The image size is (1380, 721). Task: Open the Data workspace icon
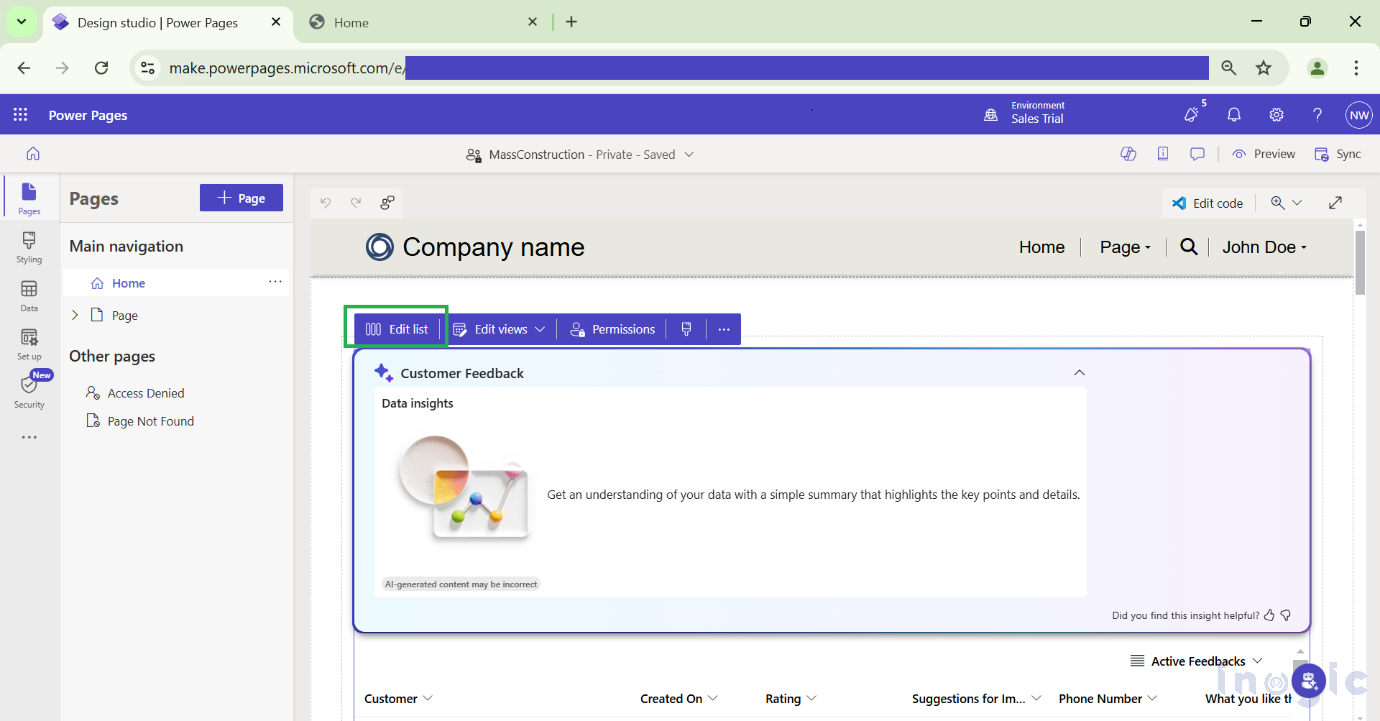click(x=29, y=295)
